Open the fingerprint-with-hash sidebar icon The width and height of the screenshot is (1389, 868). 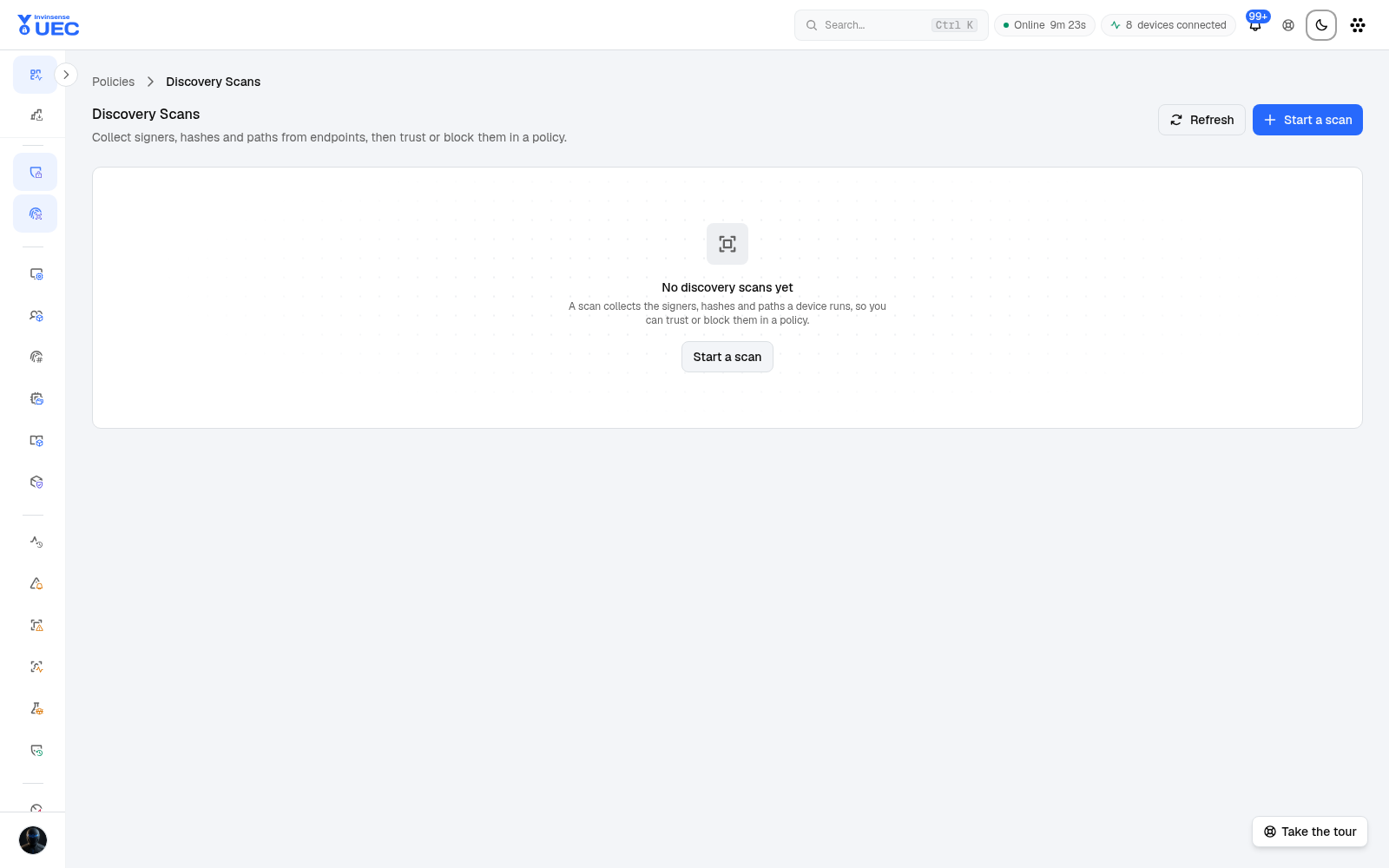[36, 357]
